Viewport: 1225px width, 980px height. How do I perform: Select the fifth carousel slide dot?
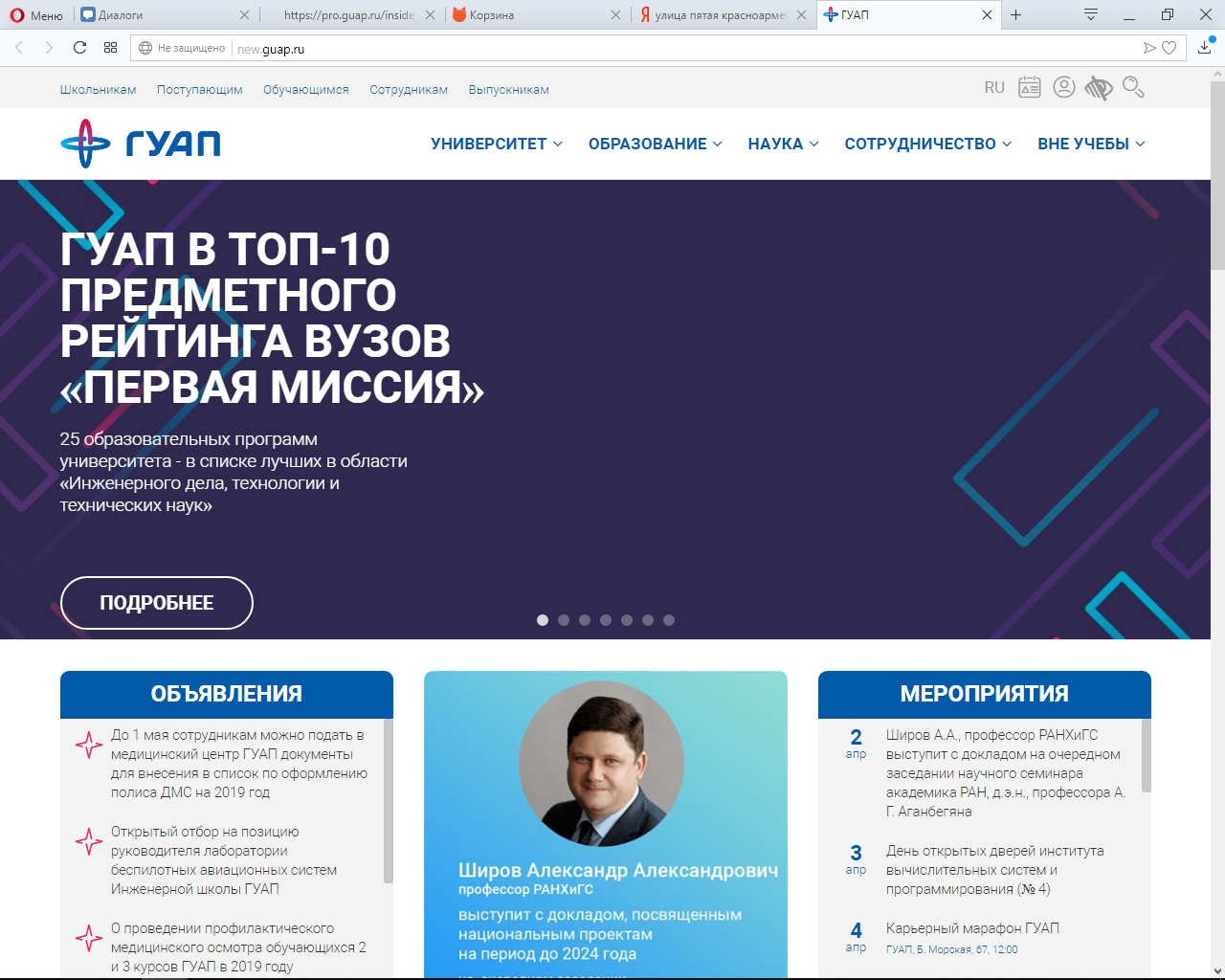click(627, 620)
